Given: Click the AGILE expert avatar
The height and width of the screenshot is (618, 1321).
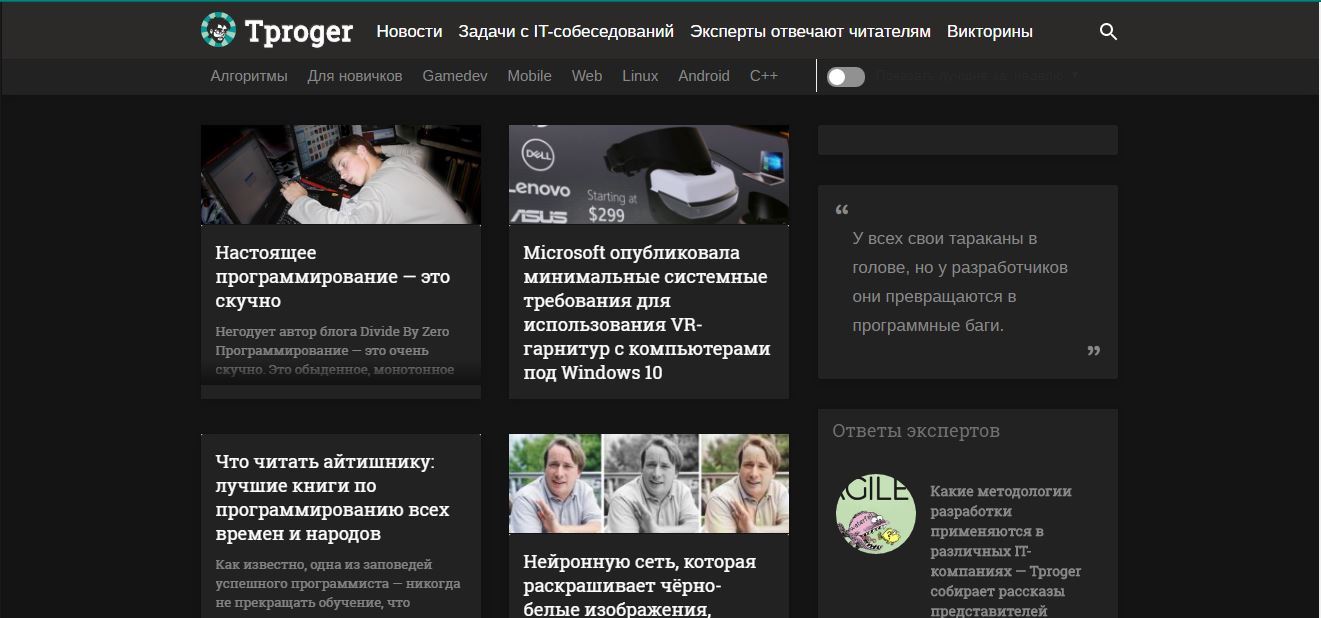Looking at the screenshot, I should click(876, 513).
